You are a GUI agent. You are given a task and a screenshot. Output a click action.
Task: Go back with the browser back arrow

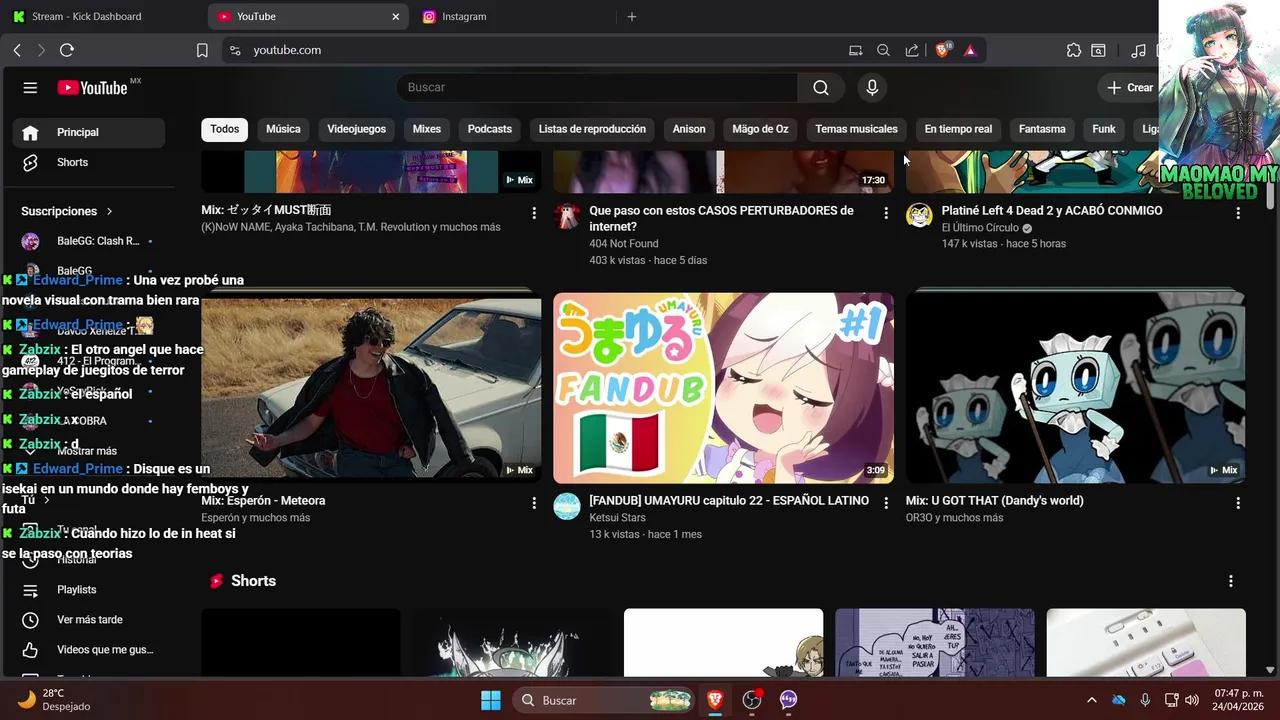coord(17,50)
